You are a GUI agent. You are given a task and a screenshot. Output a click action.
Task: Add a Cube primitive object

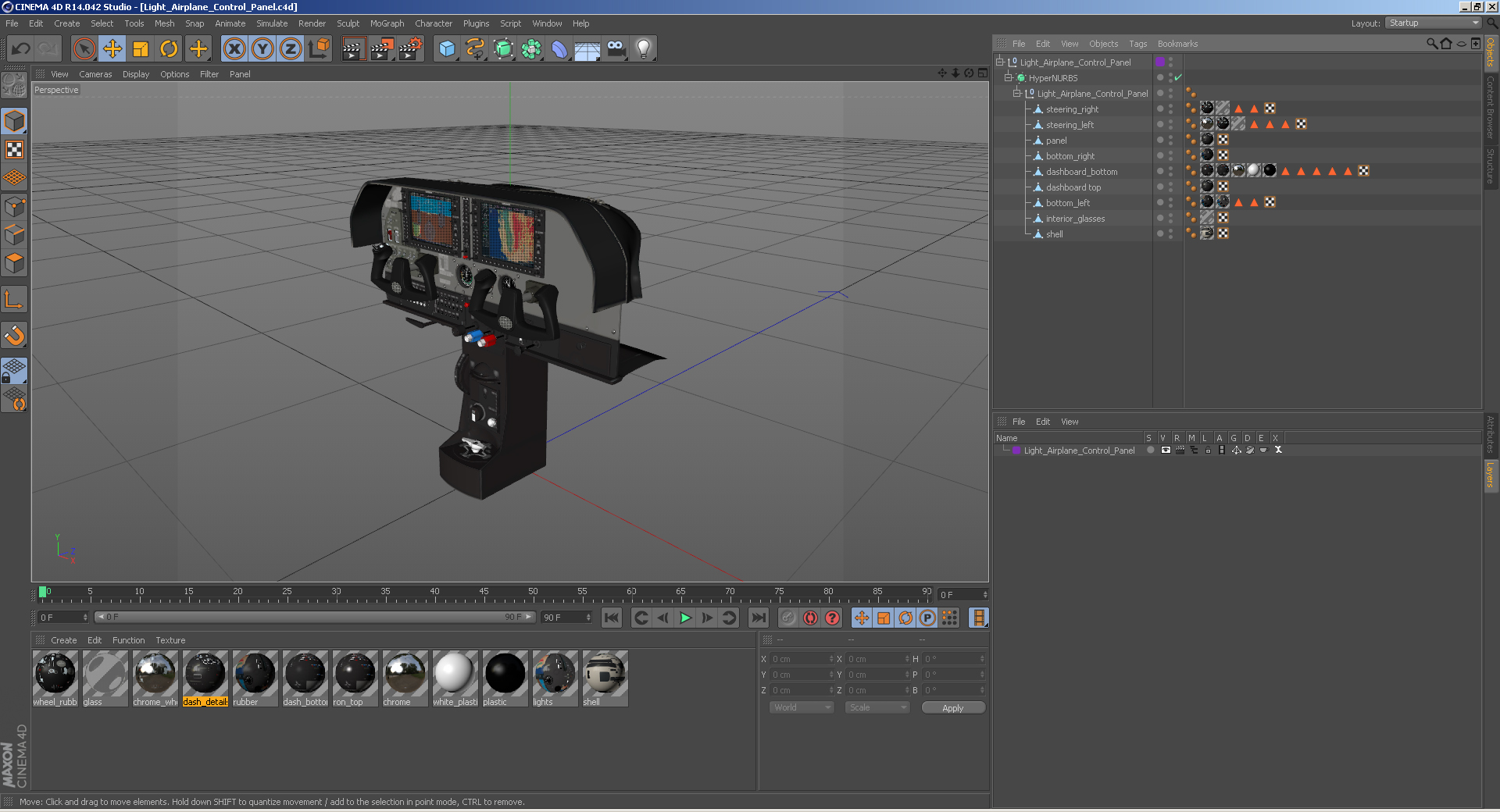447,49
